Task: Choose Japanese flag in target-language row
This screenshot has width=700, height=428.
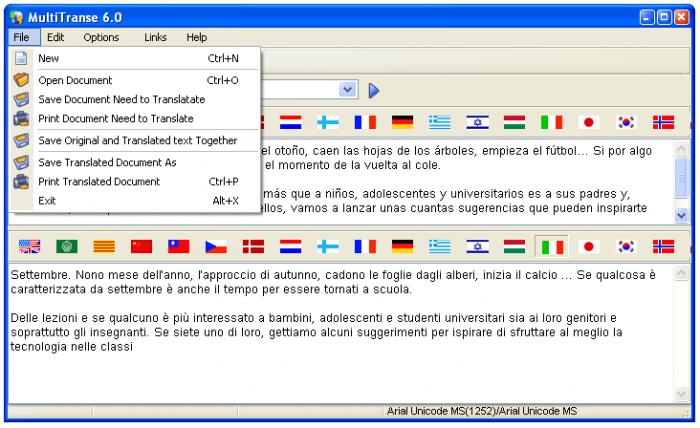Action: (589, 246)
